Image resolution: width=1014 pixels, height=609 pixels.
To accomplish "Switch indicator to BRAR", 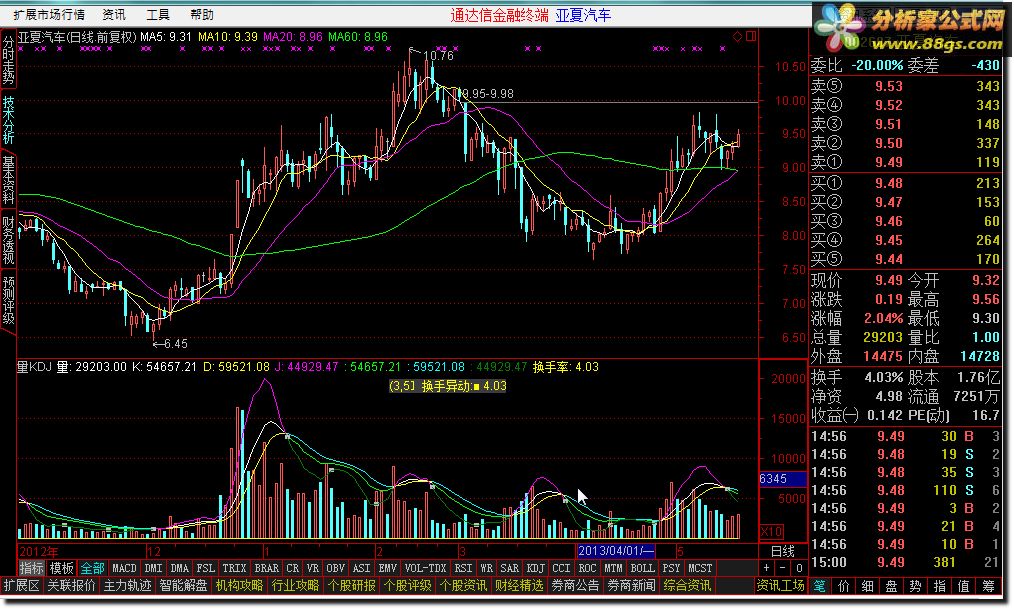I will (x=266, y=568).
